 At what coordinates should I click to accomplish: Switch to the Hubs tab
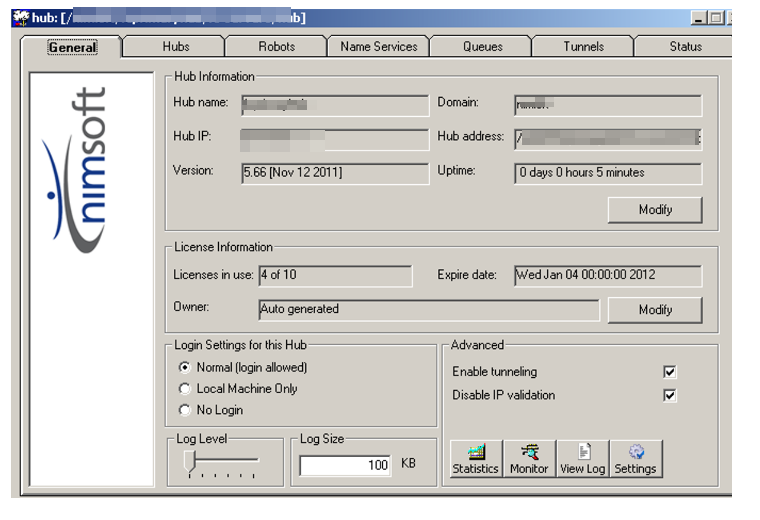click(x=176, y=47)
